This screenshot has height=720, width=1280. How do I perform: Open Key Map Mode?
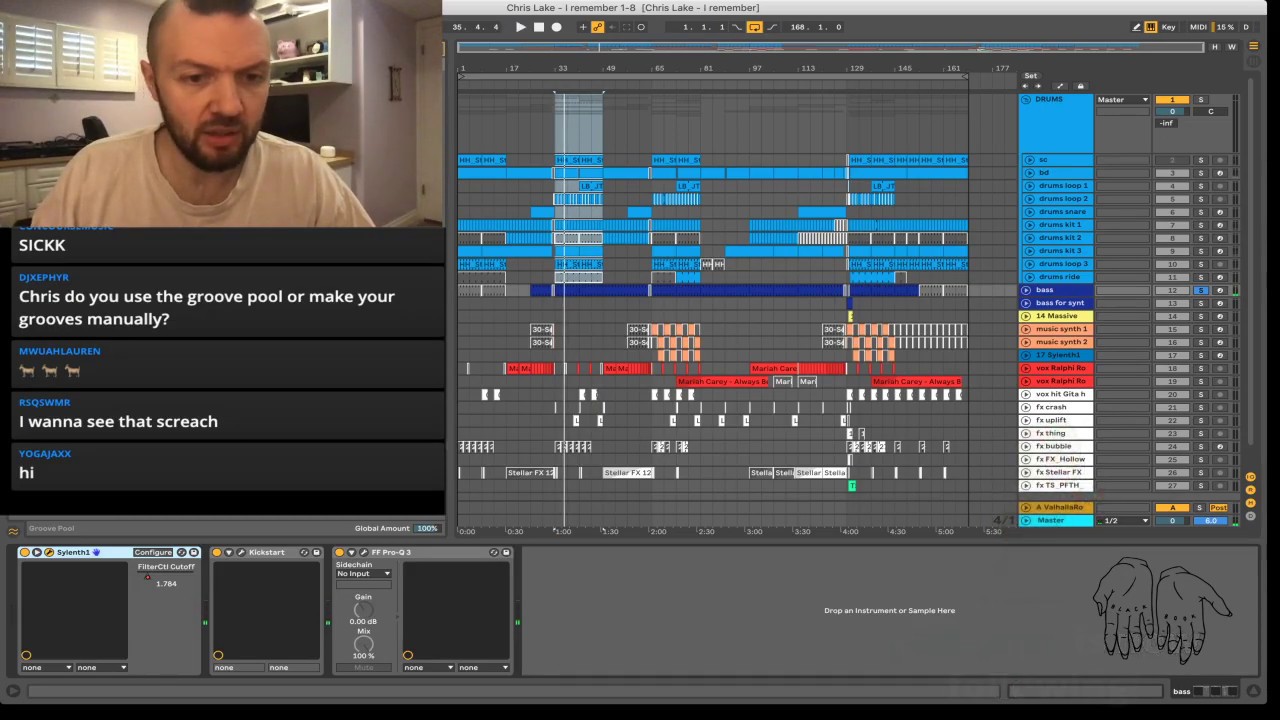click(x=1168, y=27)
